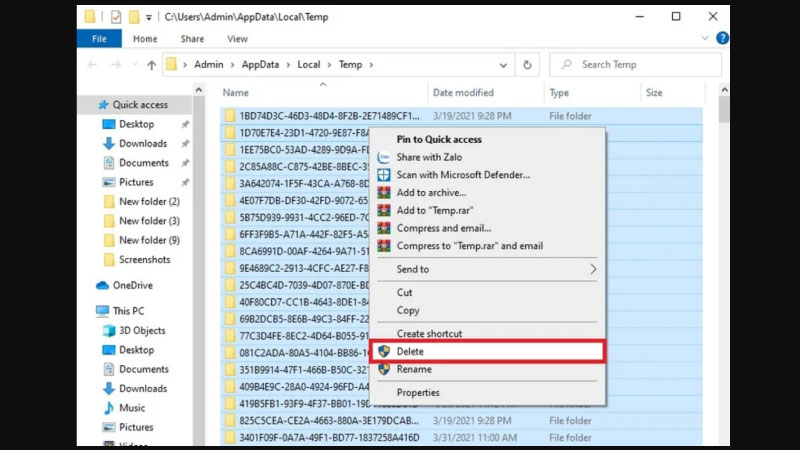
Task: Click the Up one level arrow
Action: point(151,65)
